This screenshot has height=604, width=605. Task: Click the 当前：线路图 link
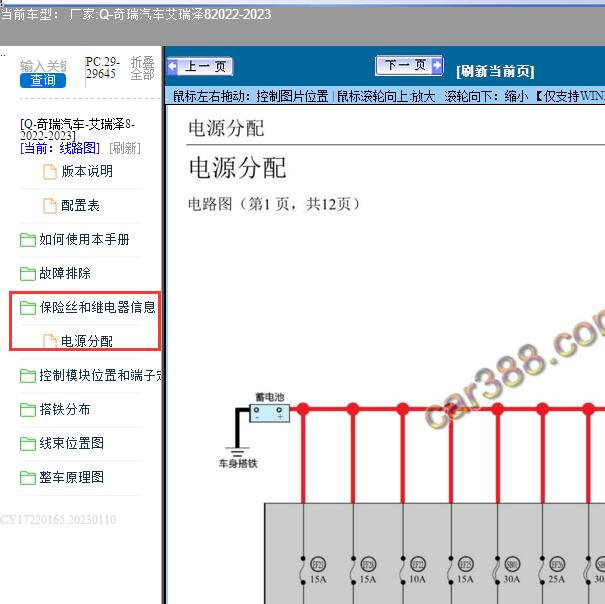click(60, 148)
